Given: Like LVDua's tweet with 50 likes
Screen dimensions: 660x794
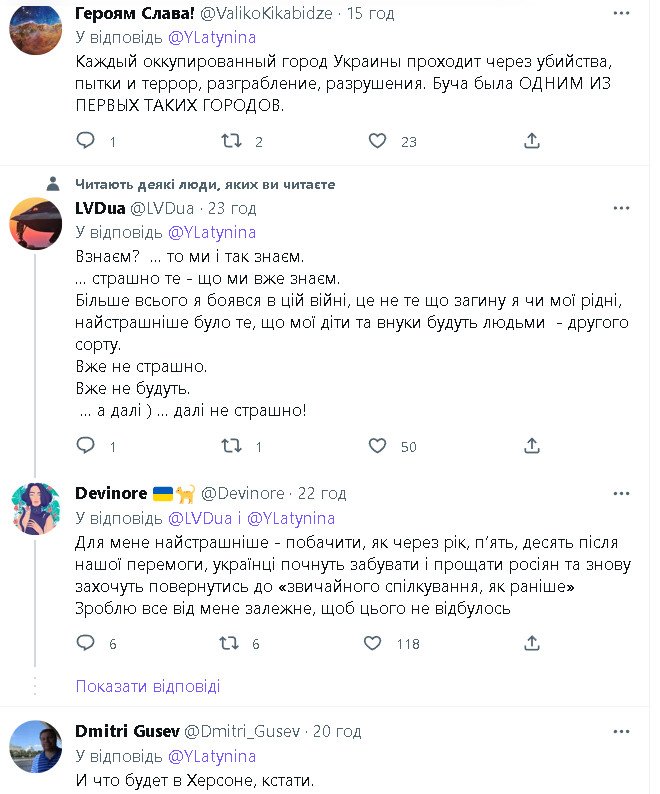Looking at the screenshot, I should pos(377,446).
